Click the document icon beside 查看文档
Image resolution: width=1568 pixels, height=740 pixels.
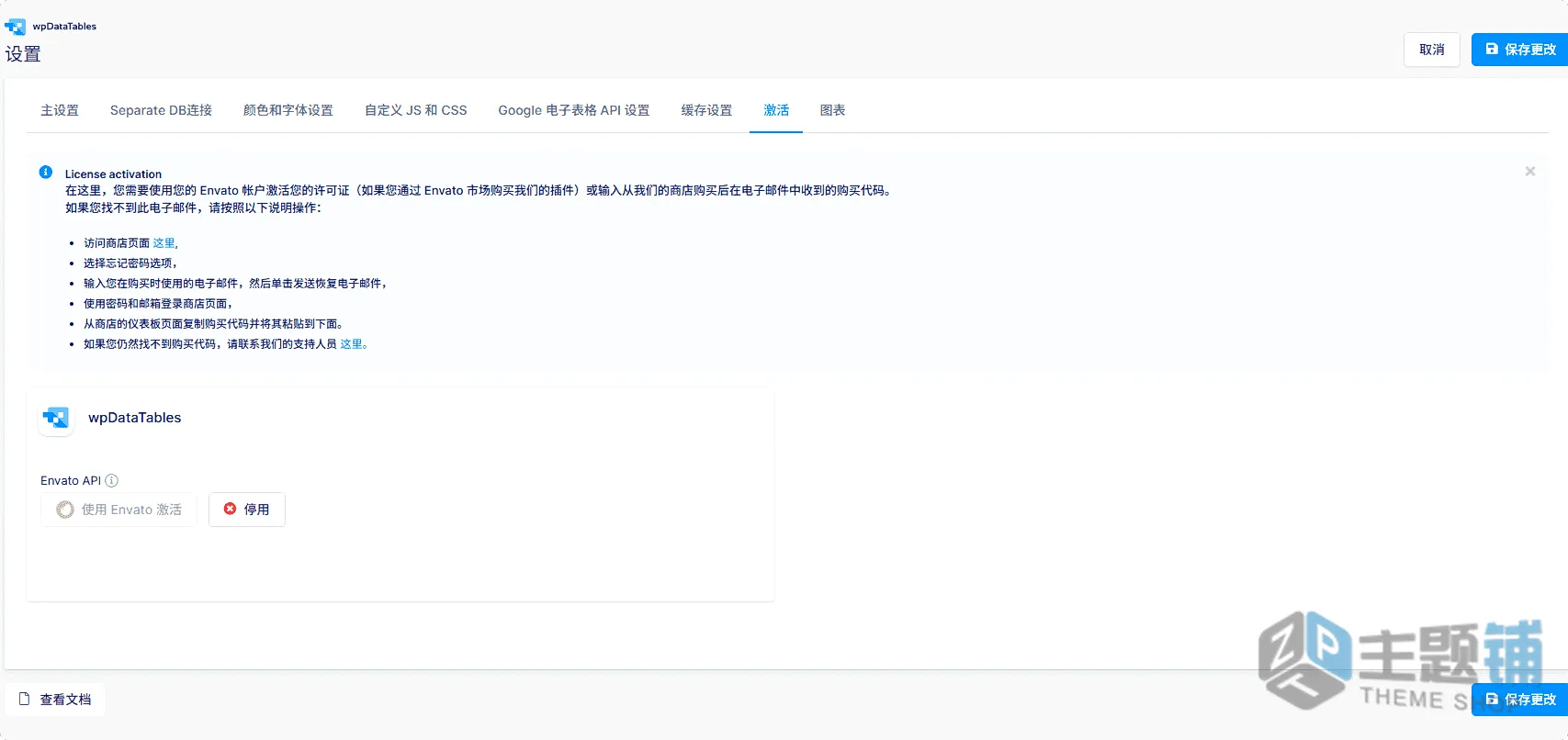coord(25,699)
